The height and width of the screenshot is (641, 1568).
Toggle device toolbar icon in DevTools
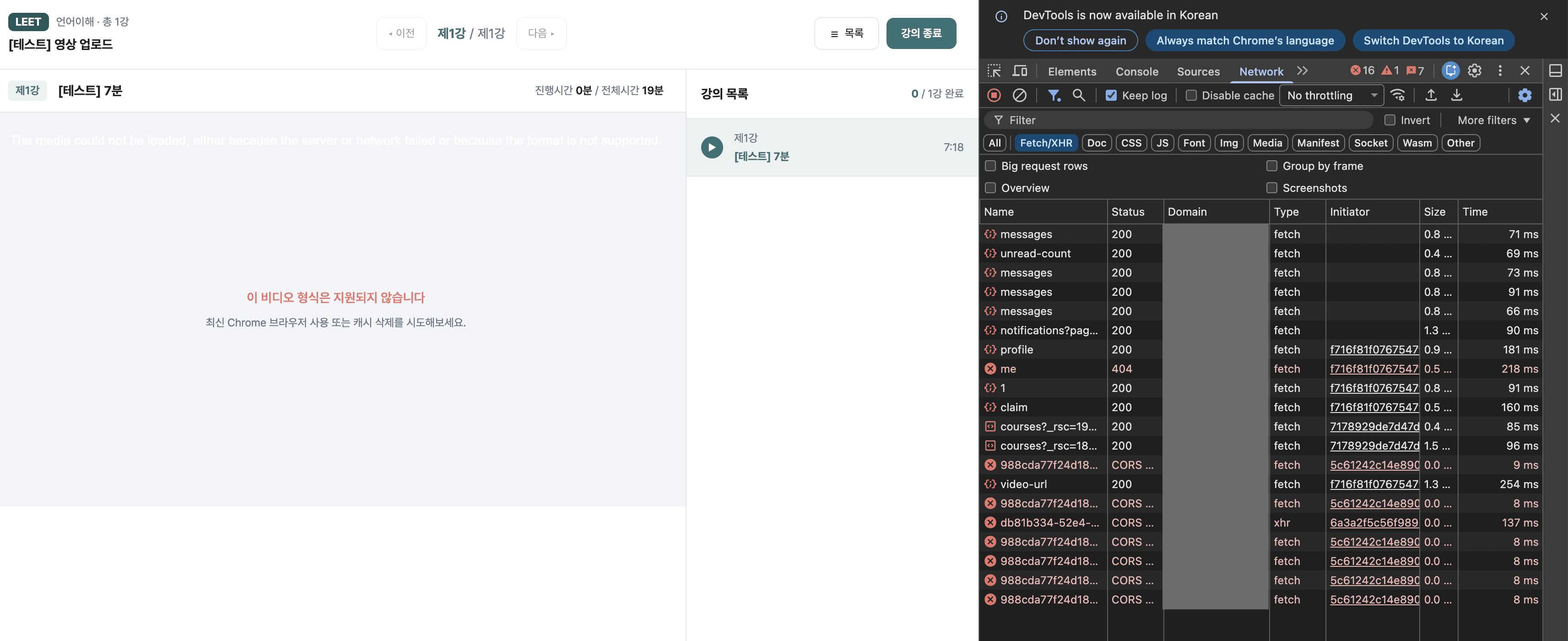1020,71
